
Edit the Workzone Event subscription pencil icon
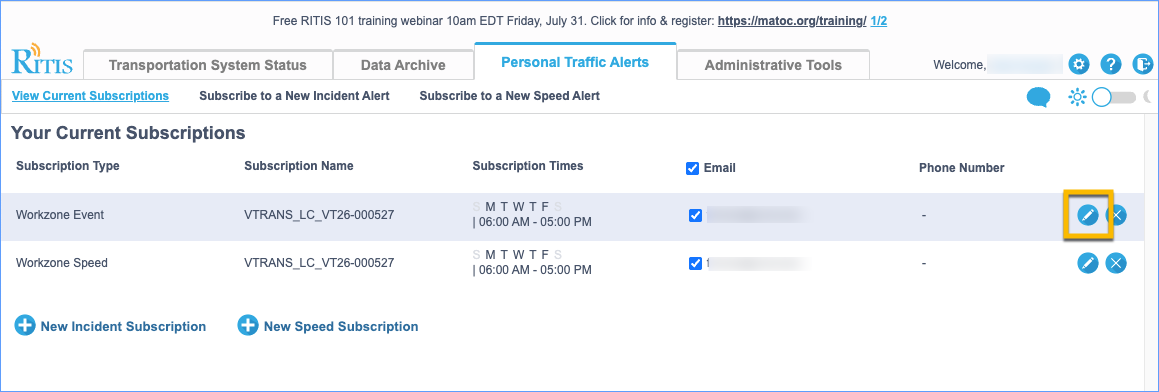pos(1087,215)
